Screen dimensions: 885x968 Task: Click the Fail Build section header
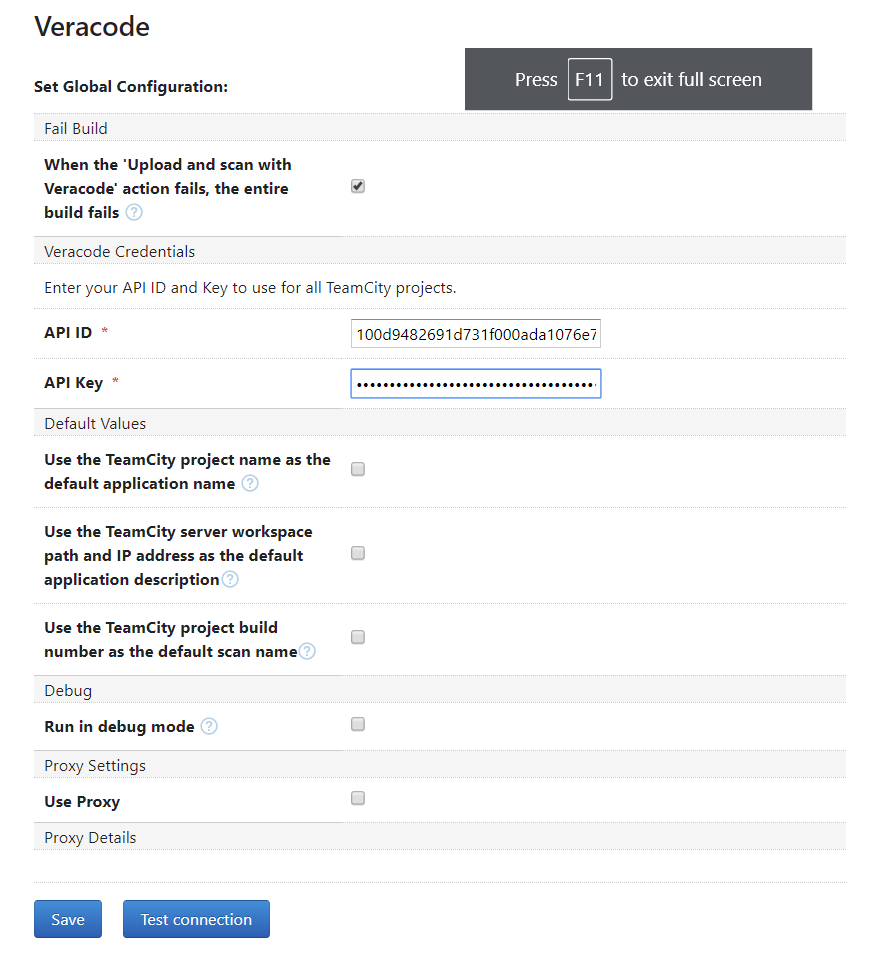75,128
